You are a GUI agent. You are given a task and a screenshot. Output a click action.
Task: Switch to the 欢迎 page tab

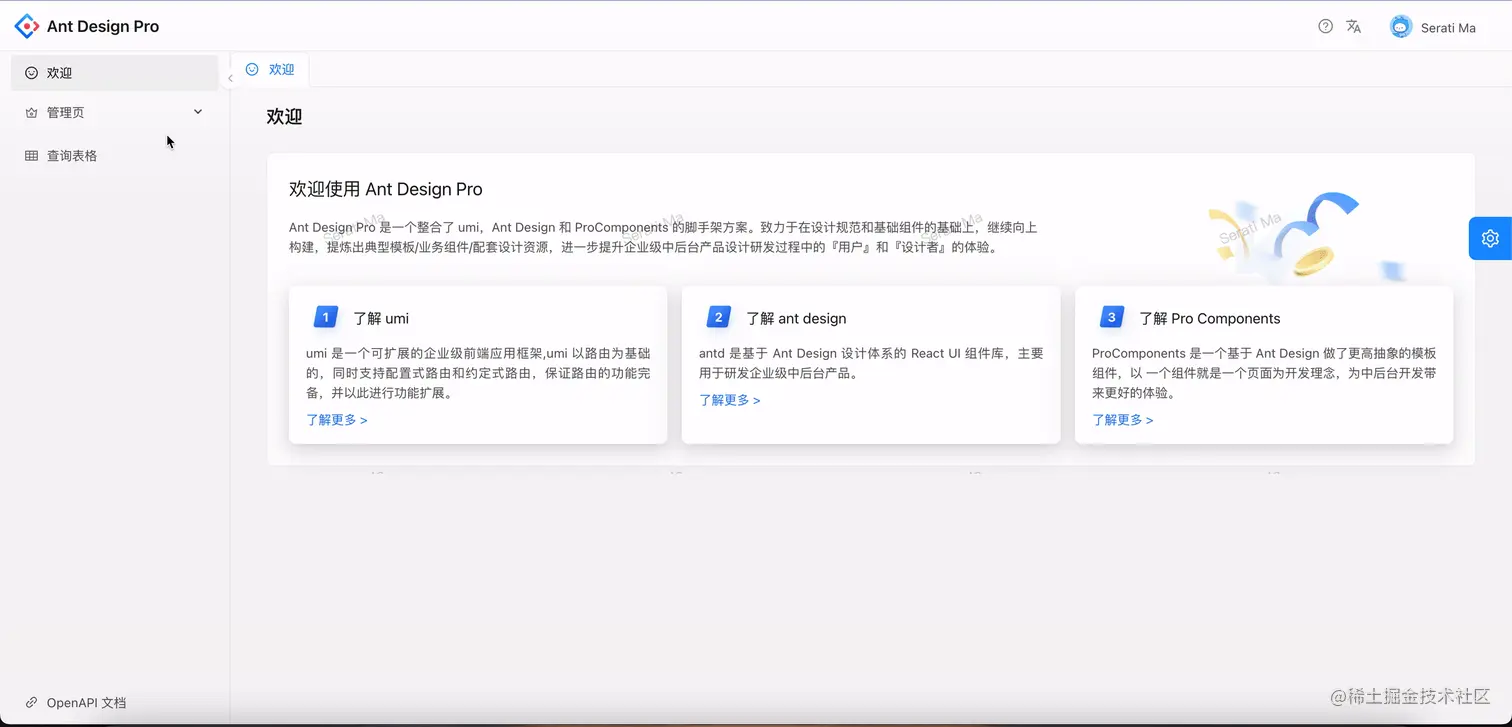[x=270, y=69]
